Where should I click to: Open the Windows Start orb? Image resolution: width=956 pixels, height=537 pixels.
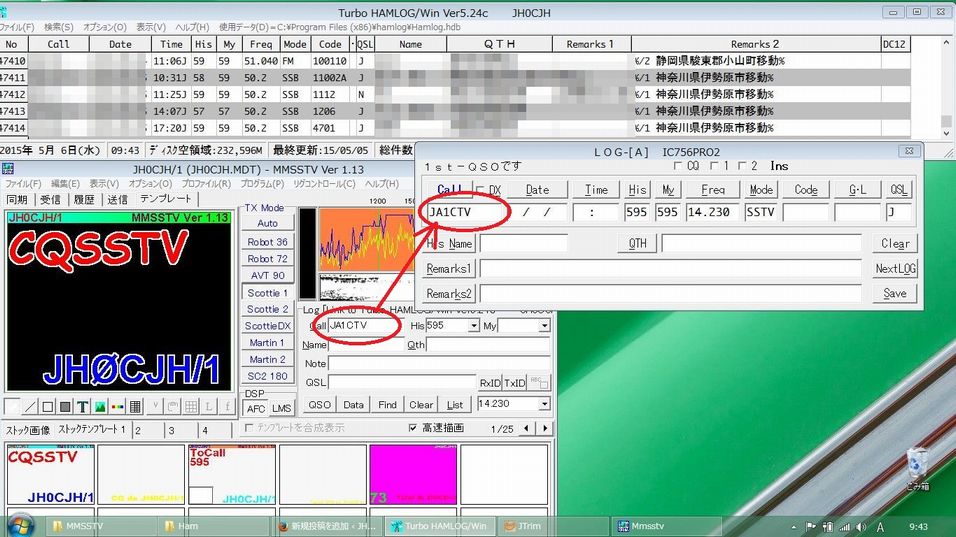(x=21, y=525)
